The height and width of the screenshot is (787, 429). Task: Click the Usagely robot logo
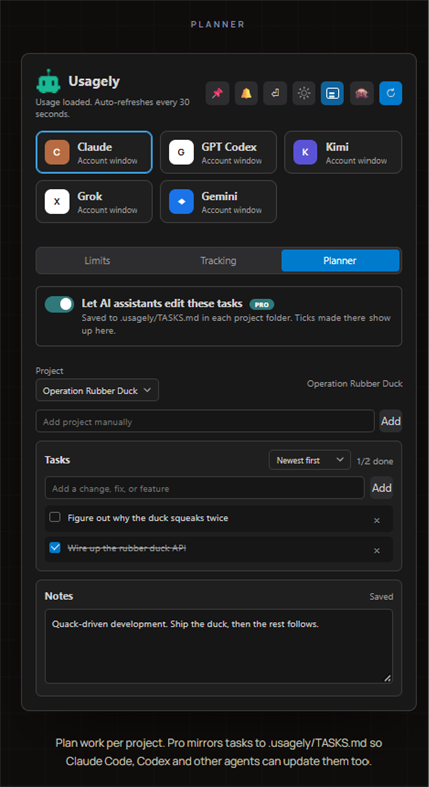coord(48,81)
